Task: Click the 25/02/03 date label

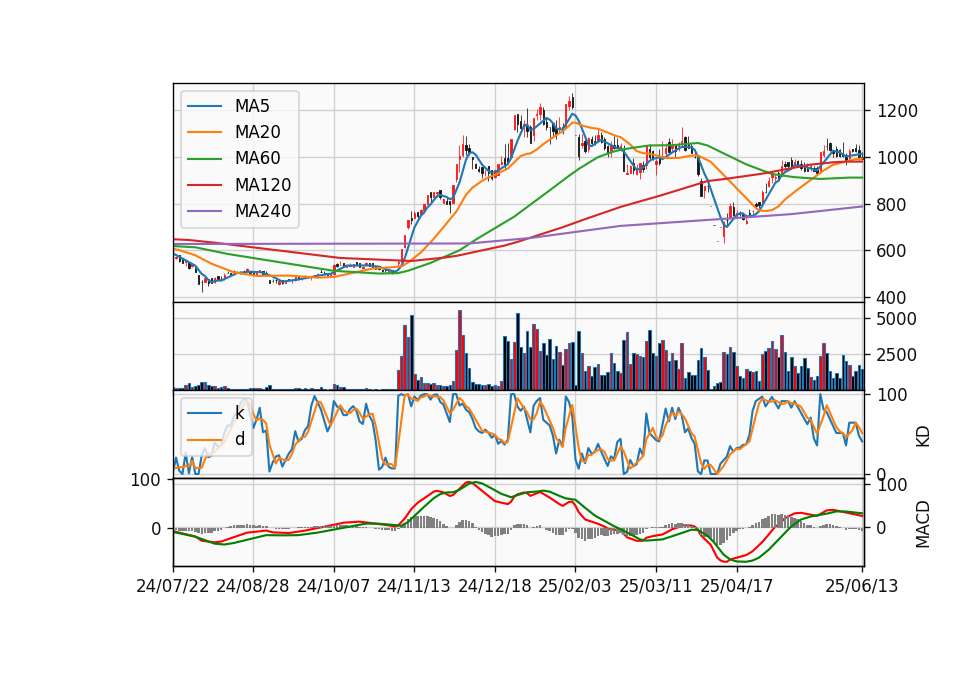Action: [575, 586]
